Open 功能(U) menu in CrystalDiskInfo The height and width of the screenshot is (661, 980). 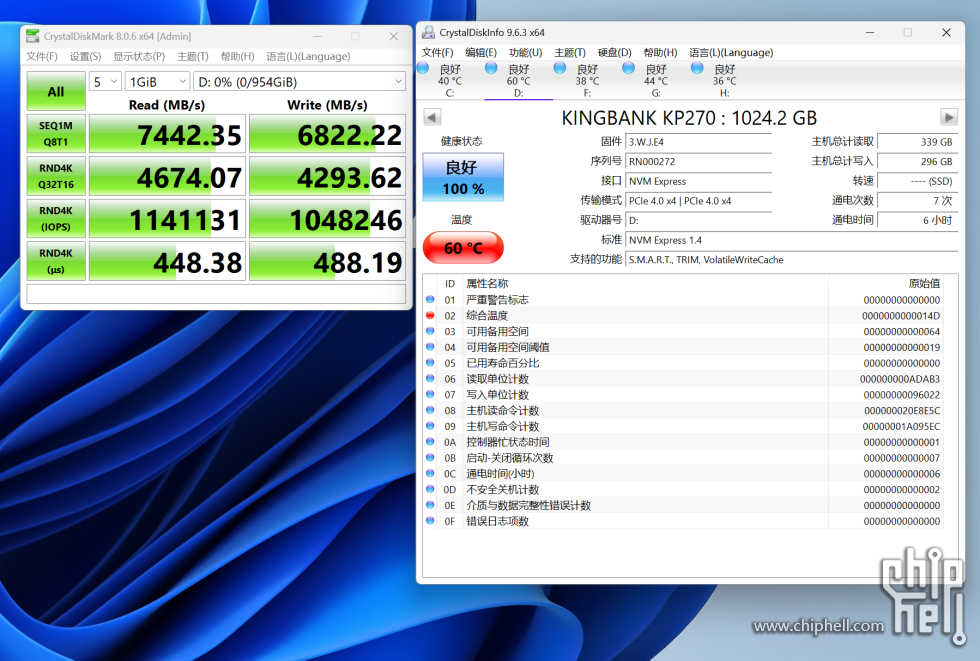(x=526, y=52)
